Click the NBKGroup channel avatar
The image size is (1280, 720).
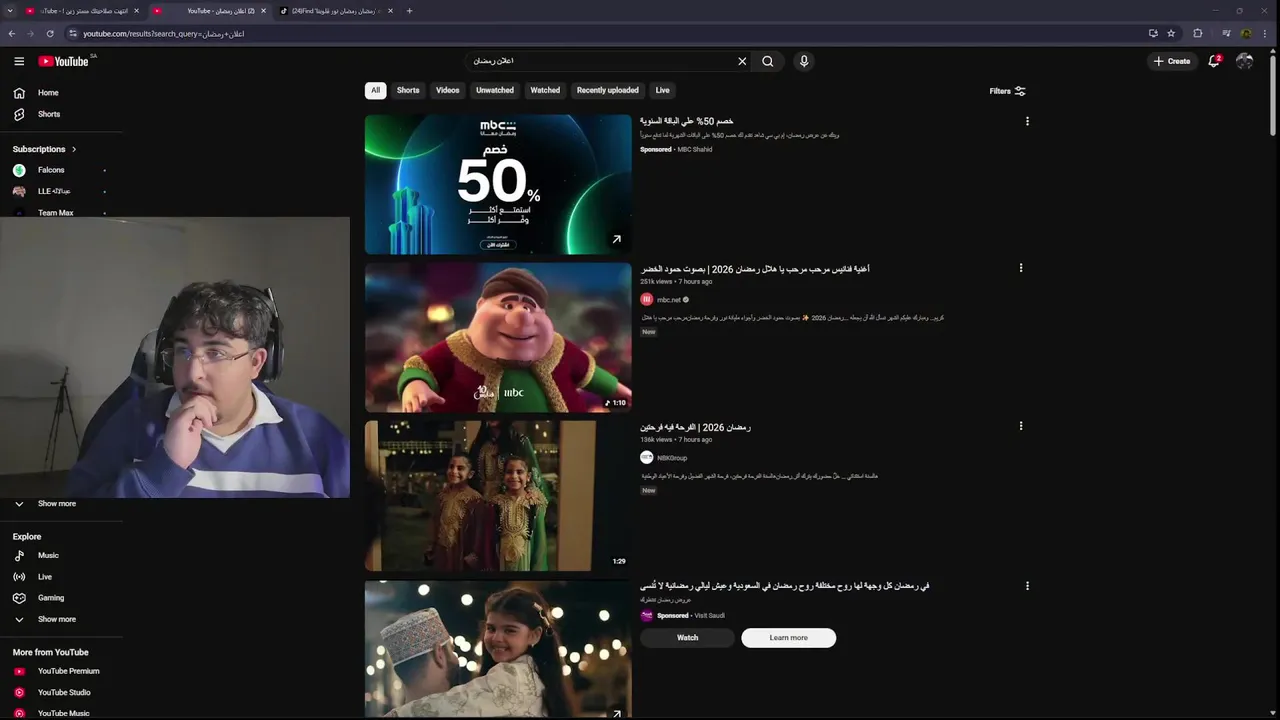point(647,457)
